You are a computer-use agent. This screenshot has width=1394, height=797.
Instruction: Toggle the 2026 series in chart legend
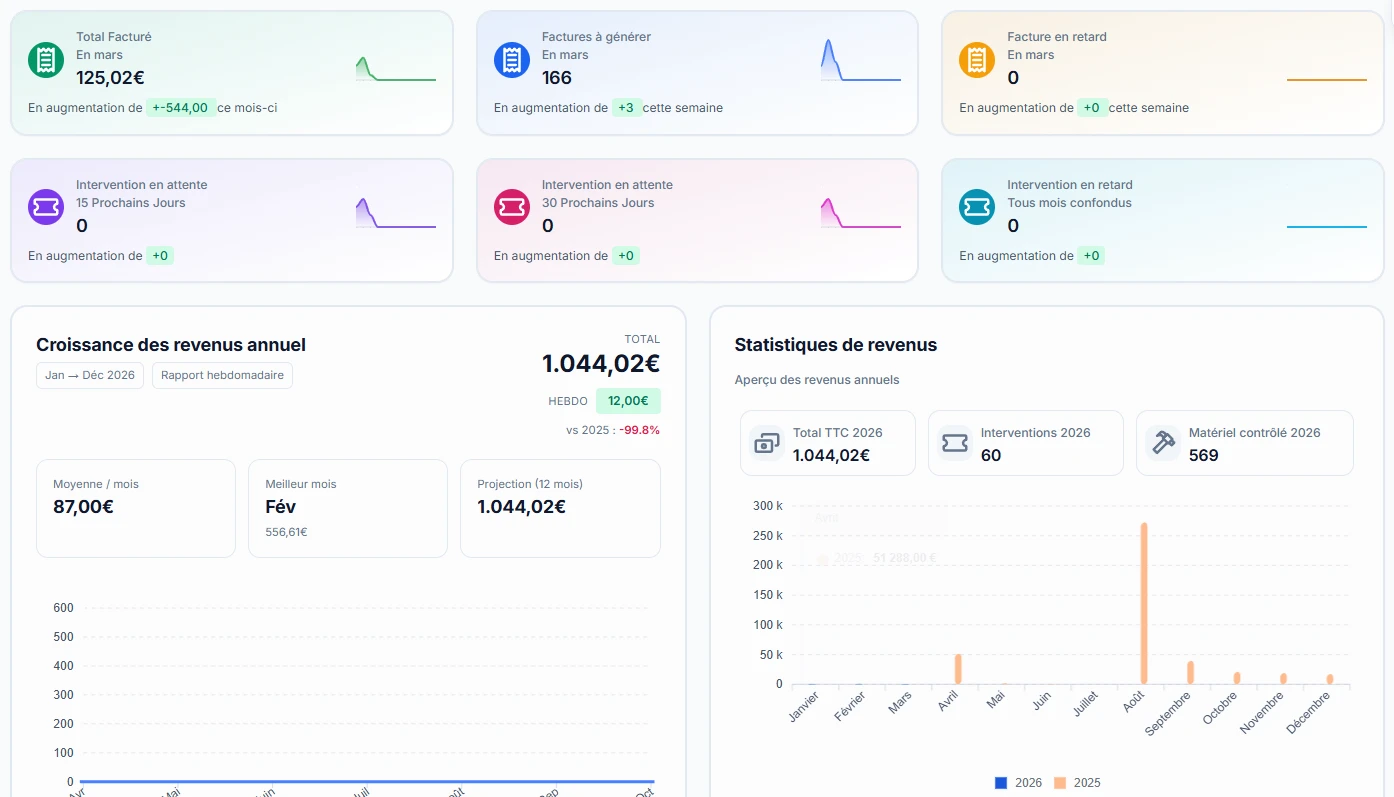click(1019, 783)
